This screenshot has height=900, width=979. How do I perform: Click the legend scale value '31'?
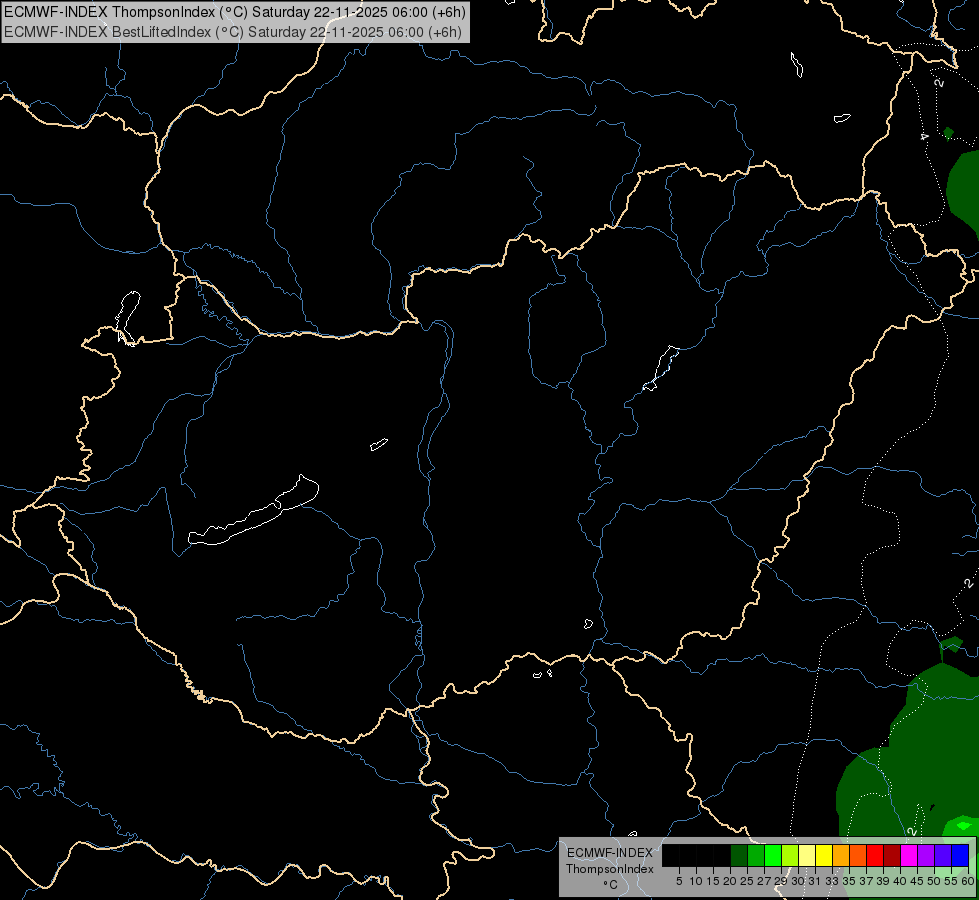814,881
